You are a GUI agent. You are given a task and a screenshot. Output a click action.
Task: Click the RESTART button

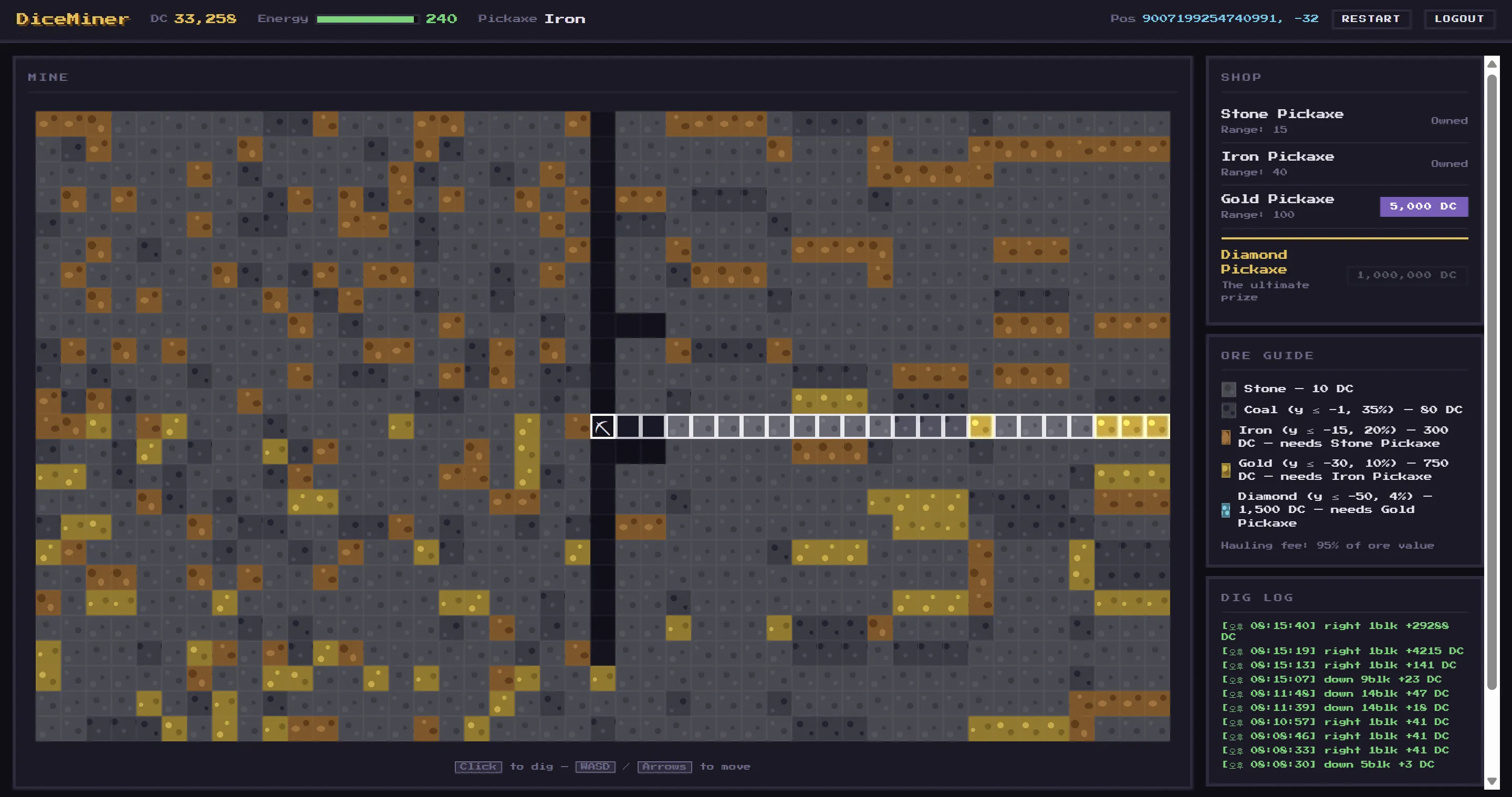click(1371, 19)
